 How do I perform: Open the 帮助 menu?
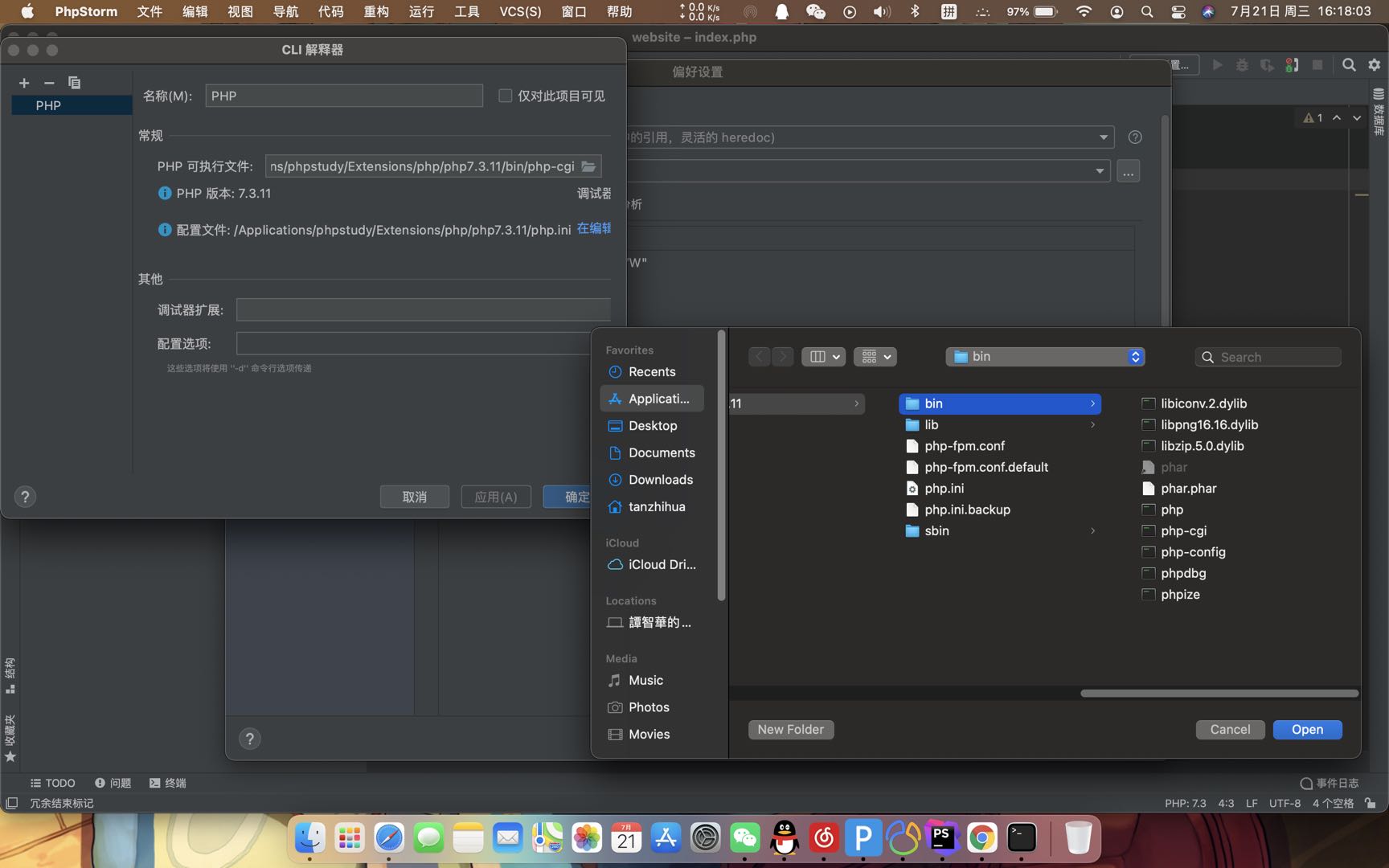[x=619, y=11]
